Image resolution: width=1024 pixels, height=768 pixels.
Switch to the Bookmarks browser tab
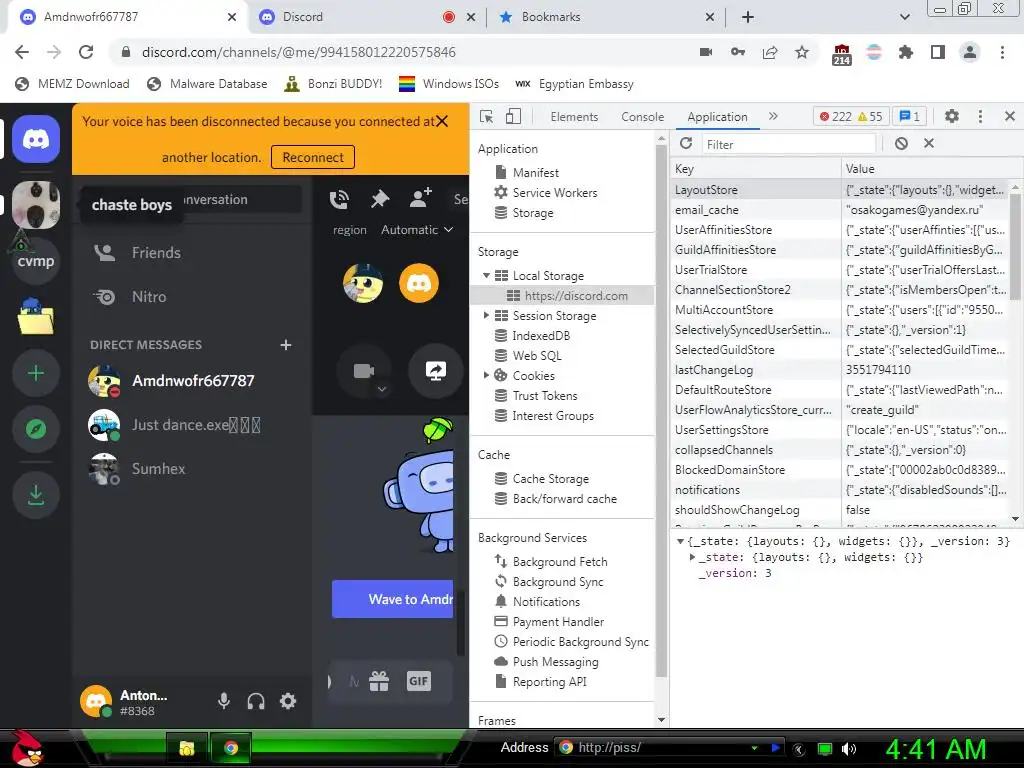[x=605, y=17]
